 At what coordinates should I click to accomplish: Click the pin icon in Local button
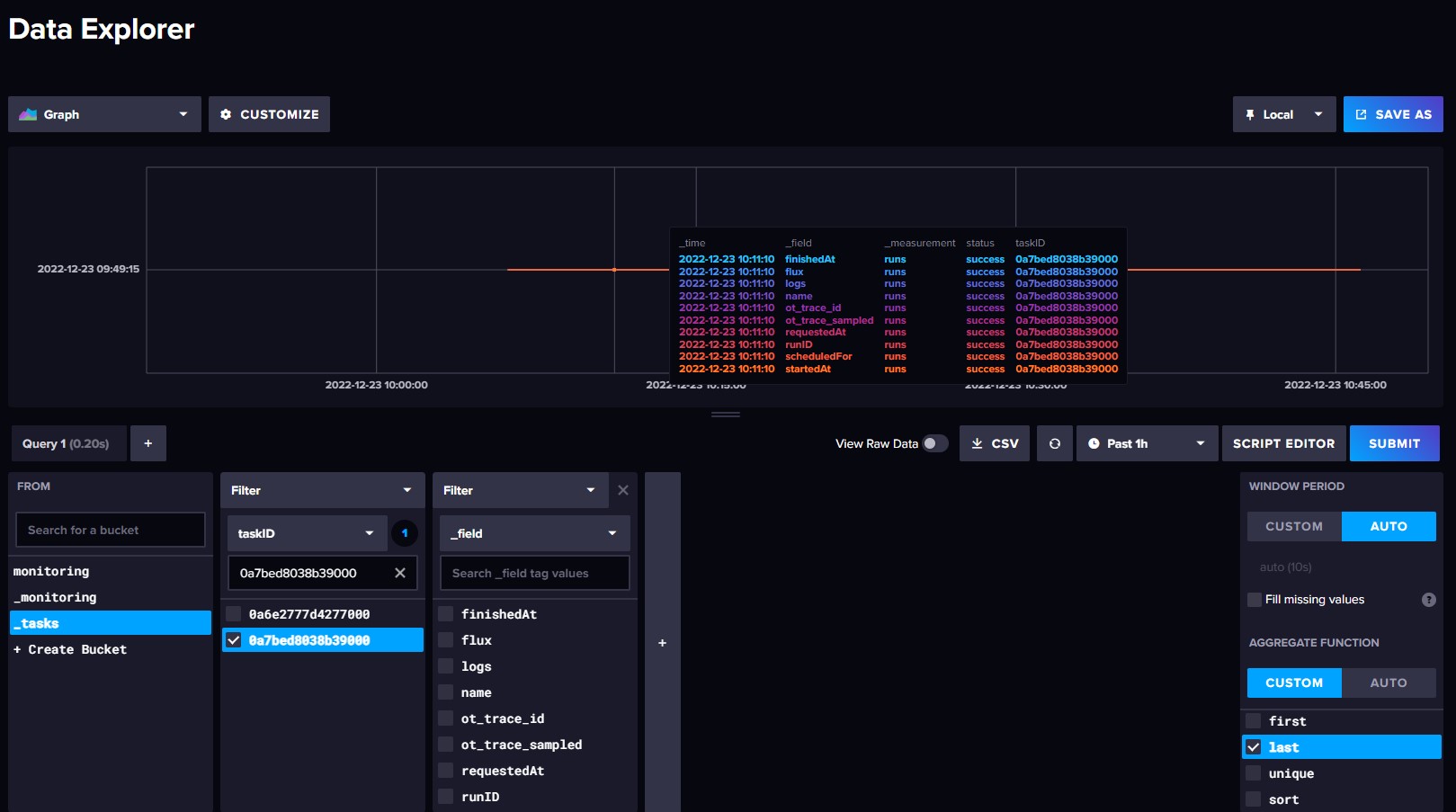pyautogui.click(x=1250, y=114)
